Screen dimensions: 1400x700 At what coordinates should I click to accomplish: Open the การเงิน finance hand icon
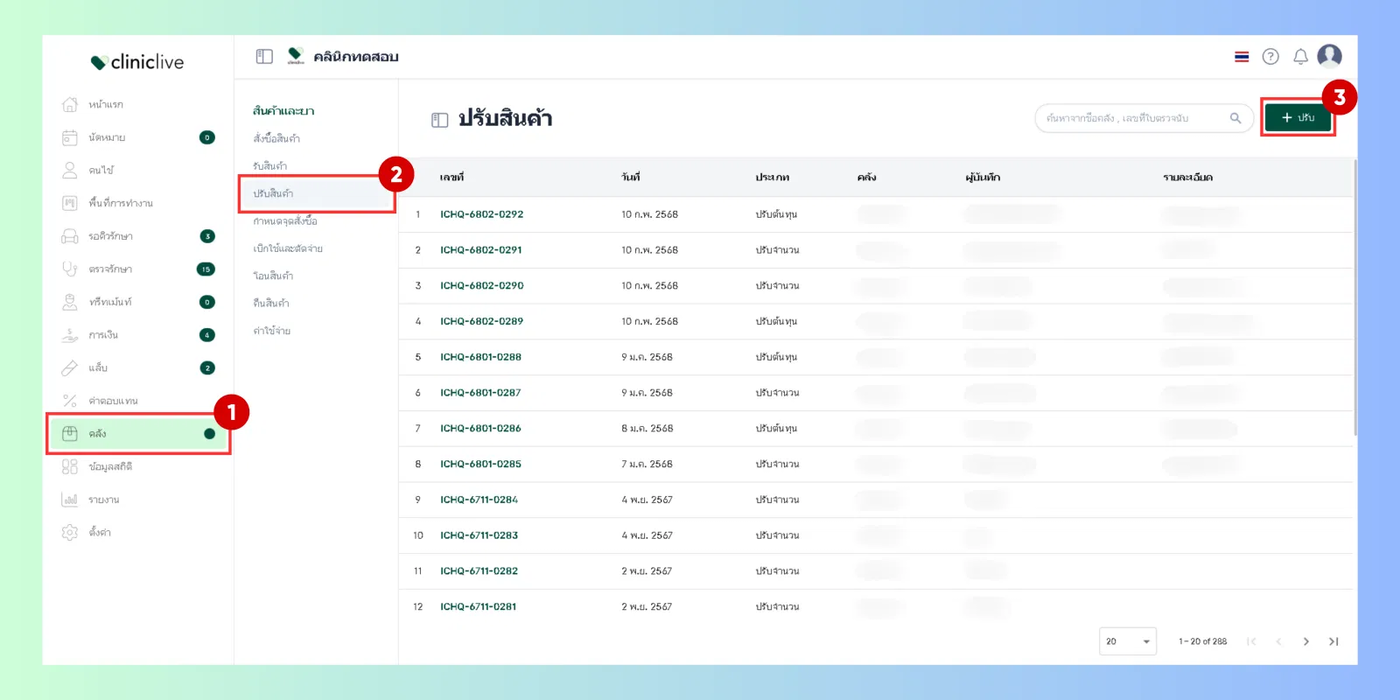(x=69, y=335)
